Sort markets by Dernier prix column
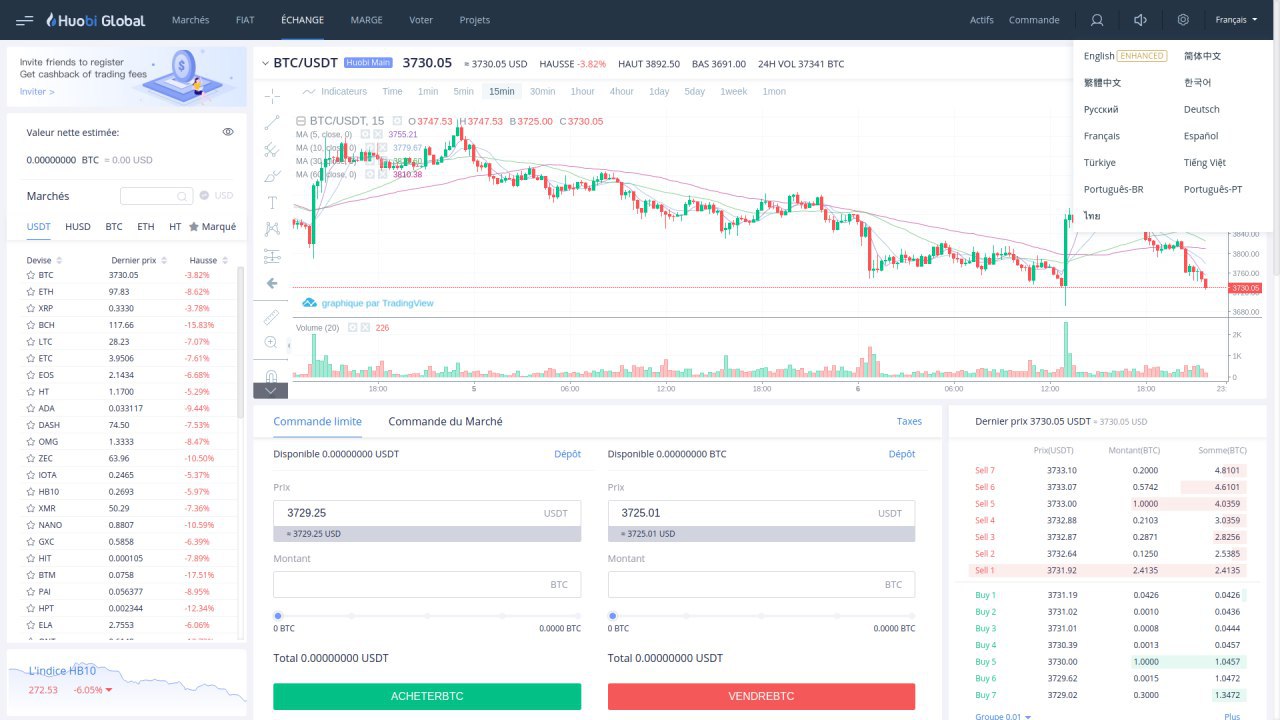This screenshot has height=720, width=1280. (138, 260)
